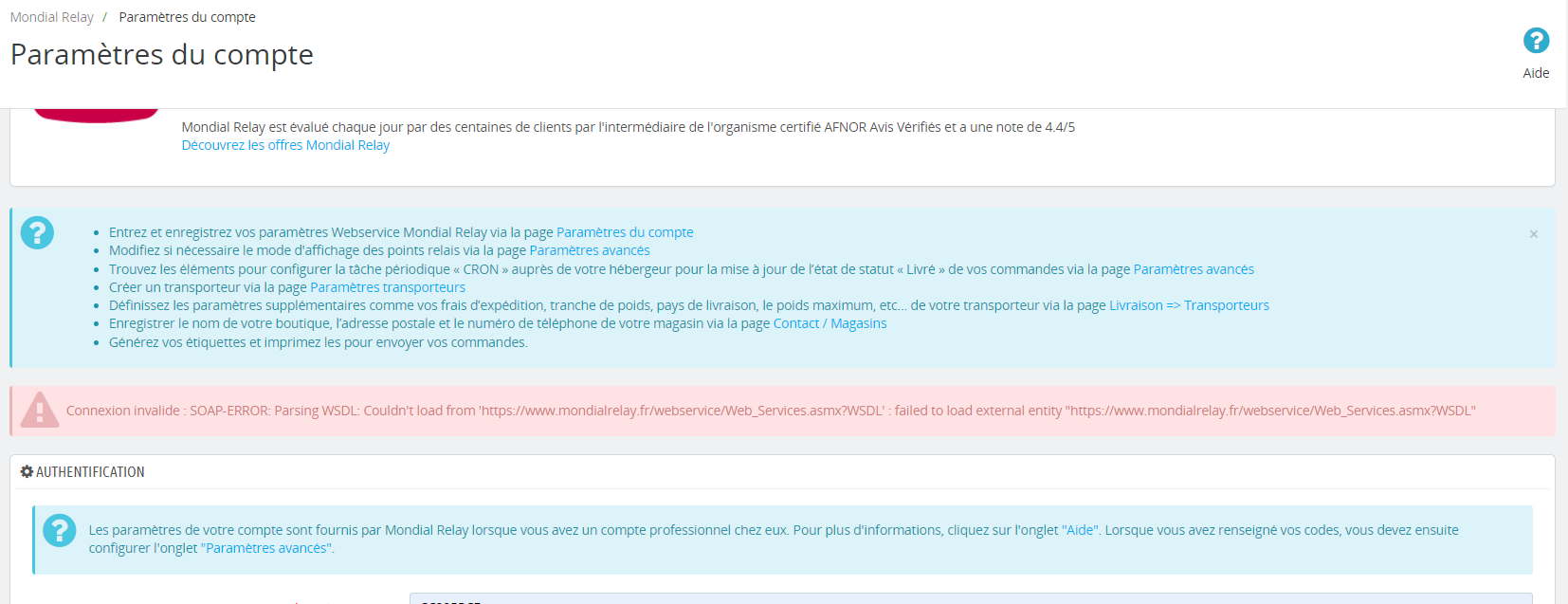Open the Découvrez les offres Mondial Relay link
The width and height of the screenshot is (1568, 604).
click(x=285, y=145)
